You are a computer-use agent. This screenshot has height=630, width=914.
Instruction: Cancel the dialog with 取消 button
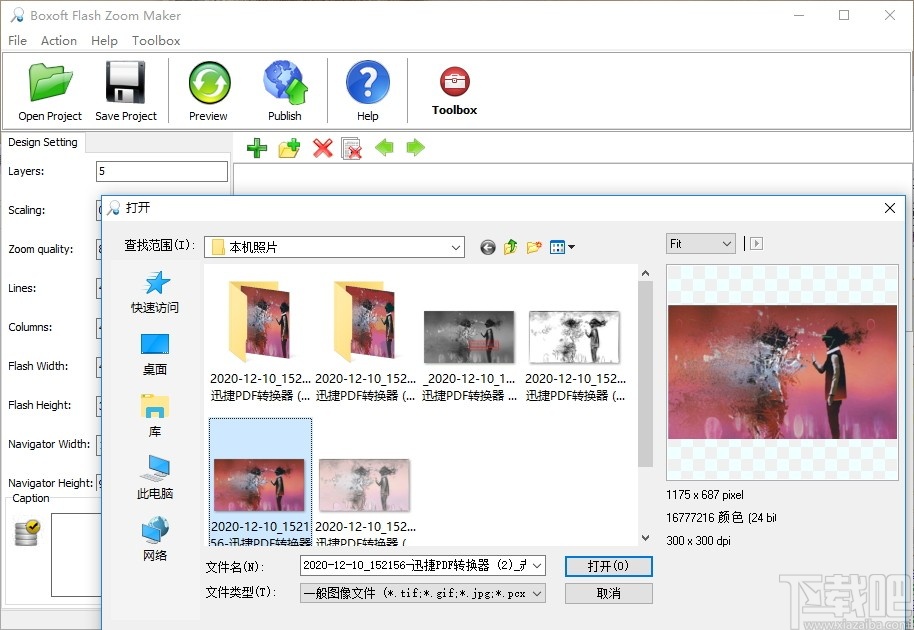tap(608, 592)
